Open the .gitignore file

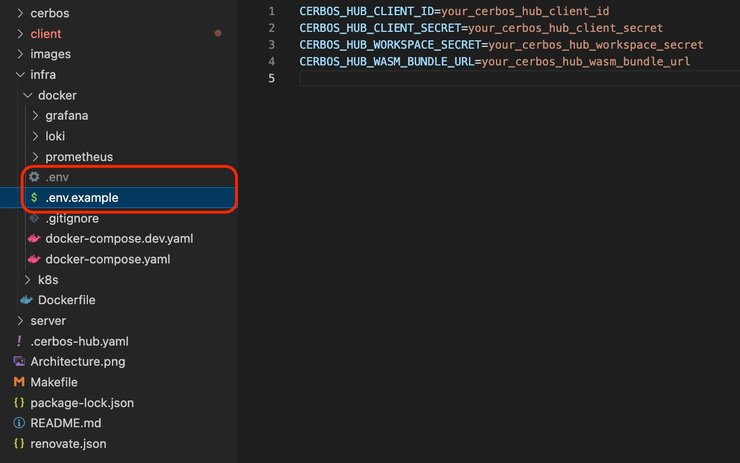[72, 219]
